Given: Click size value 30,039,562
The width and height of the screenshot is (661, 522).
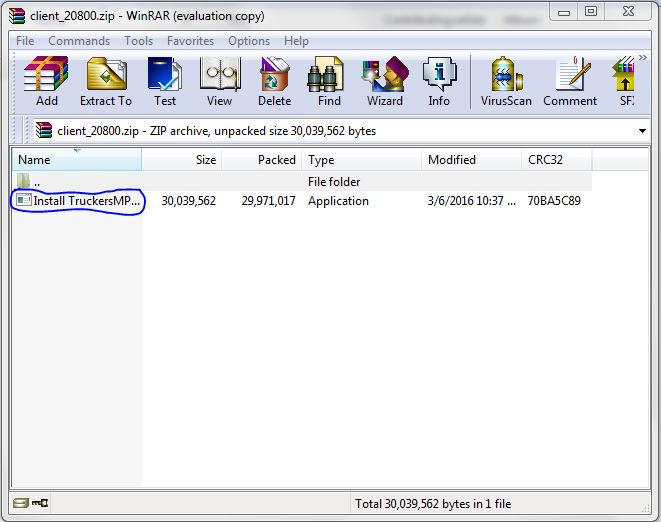Looking at the screenshot, I should (x=188, y=201).
